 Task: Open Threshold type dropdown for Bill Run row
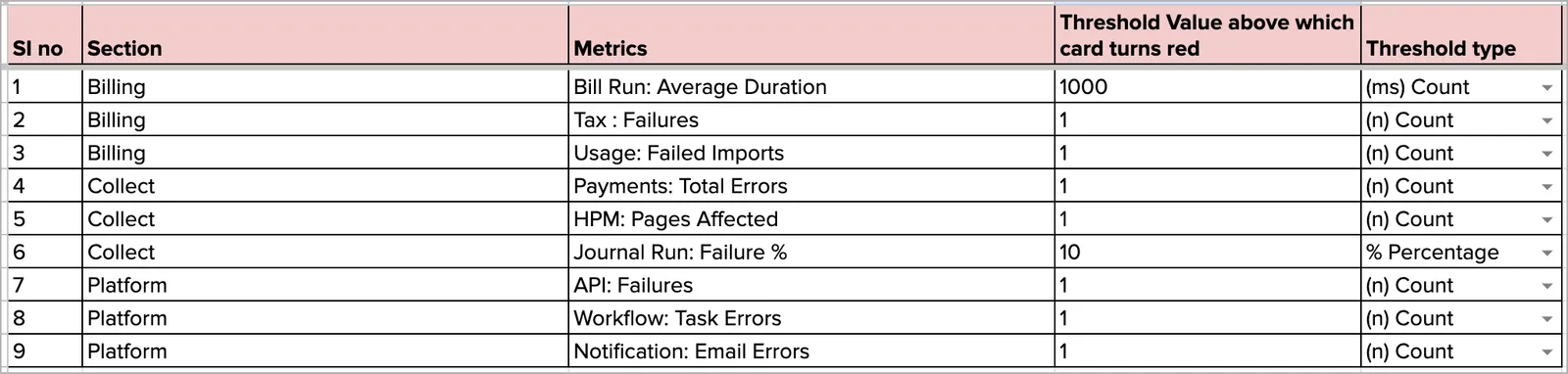[x=1546, y=88]
